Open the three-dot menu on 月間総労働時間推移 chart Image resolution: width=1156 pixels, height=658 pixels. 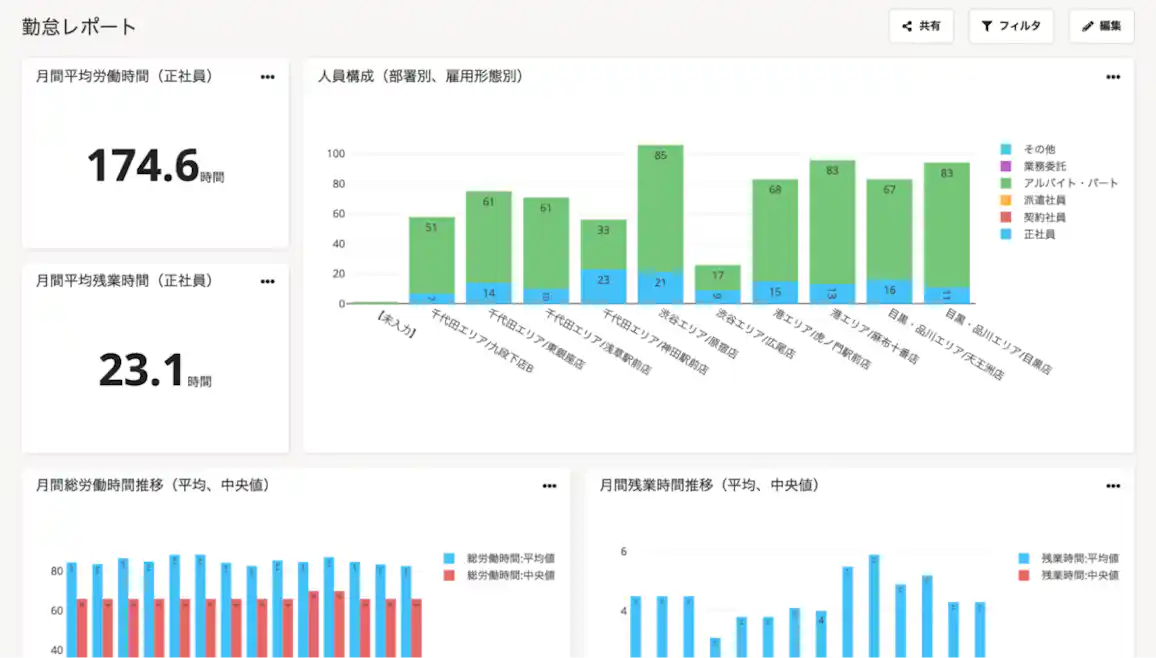pyautogui.click(x=549, y=486)
